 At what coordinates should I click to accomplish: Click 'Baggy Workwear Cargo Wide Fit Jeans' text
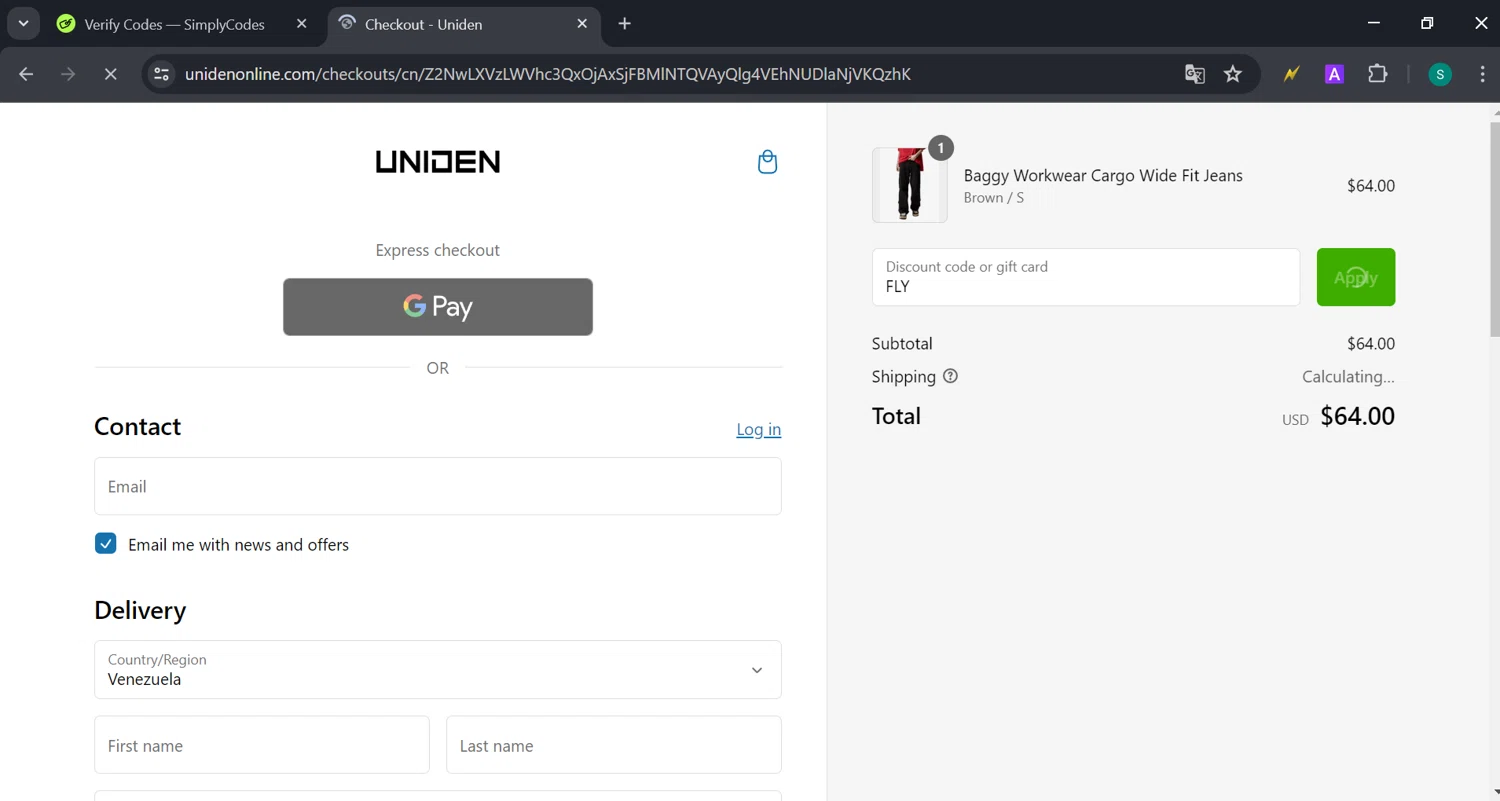coord(1103,176)
